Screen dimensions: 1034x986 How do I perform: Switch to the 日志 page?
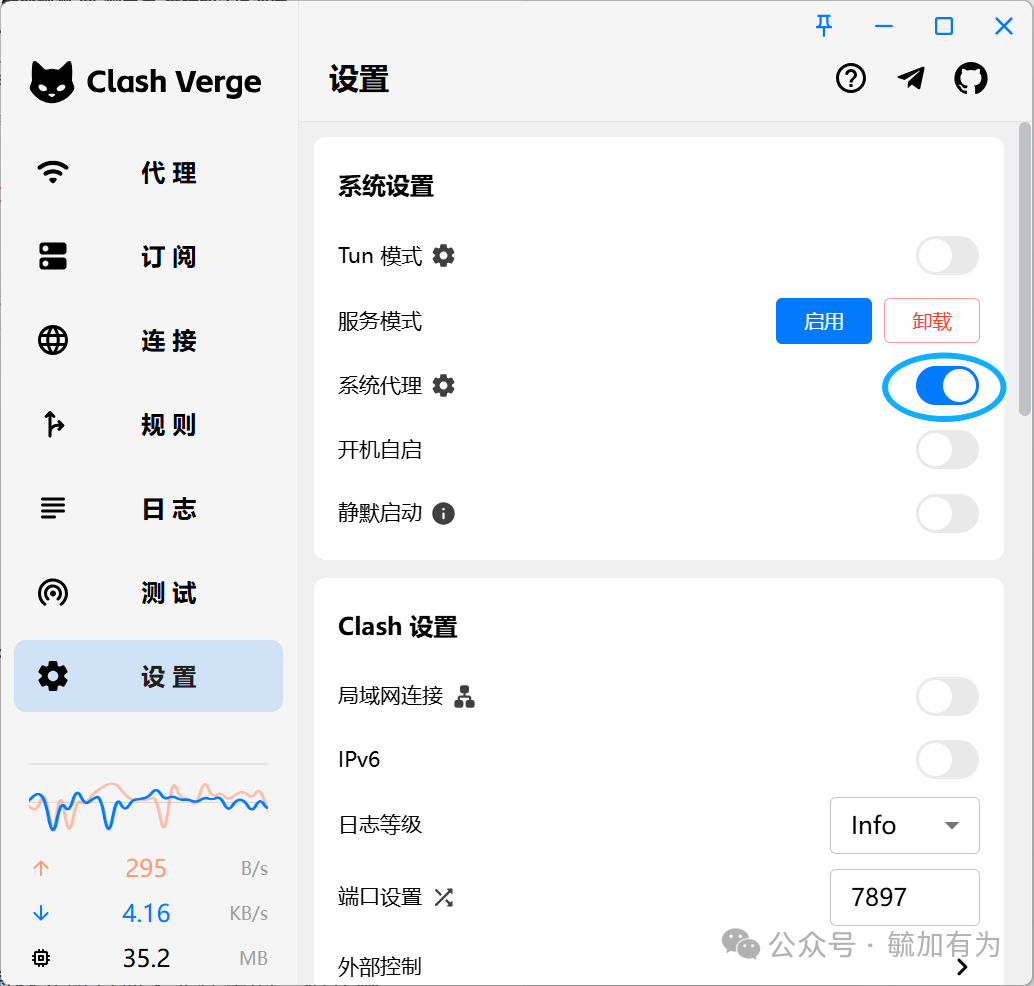click(x=148, y=509)
